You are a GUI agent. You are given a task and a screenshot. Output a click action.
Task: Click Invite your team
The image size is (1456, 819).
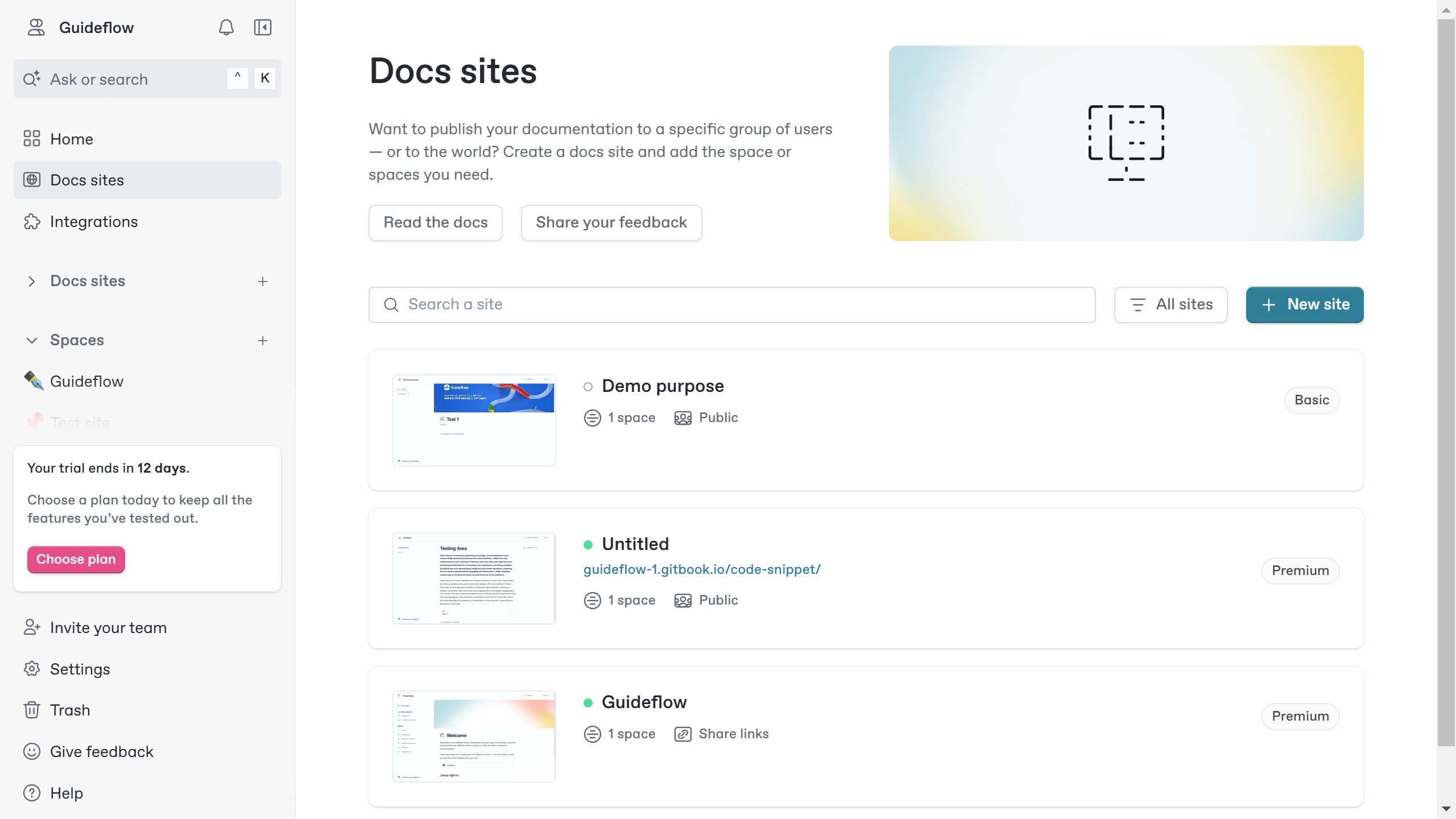[x=147, y=627]
